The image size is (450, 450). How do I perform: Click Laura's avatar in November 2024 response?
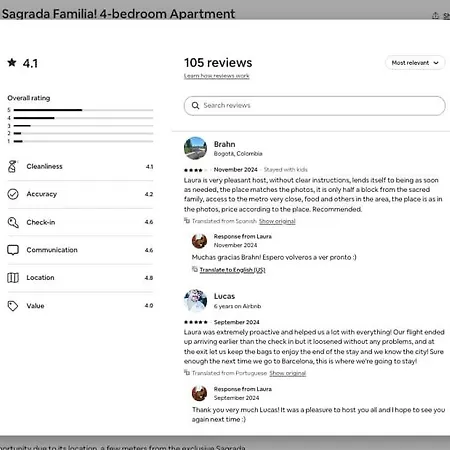(199, 241)
